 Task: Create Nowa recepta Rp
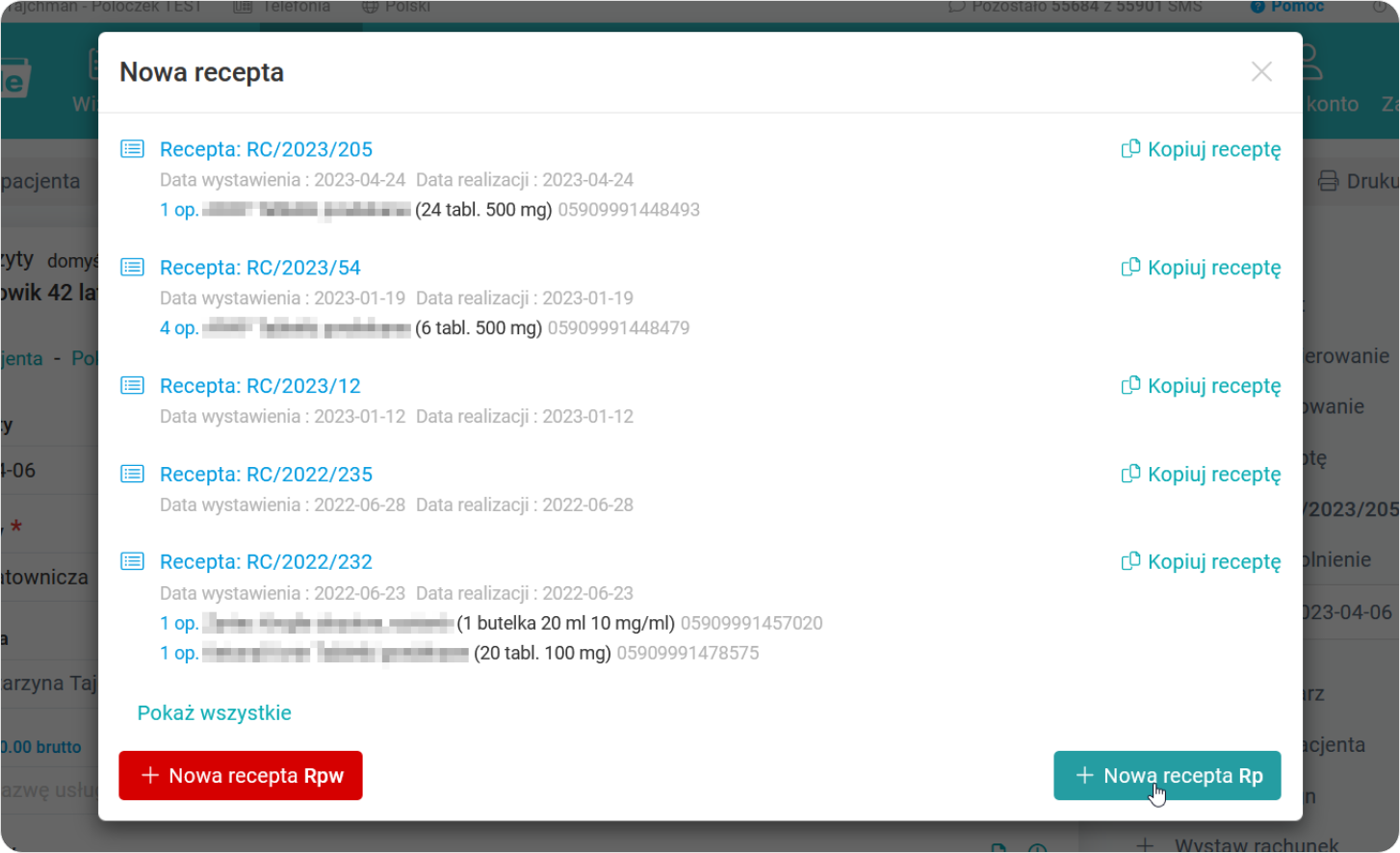click(x=1167, y=775)
